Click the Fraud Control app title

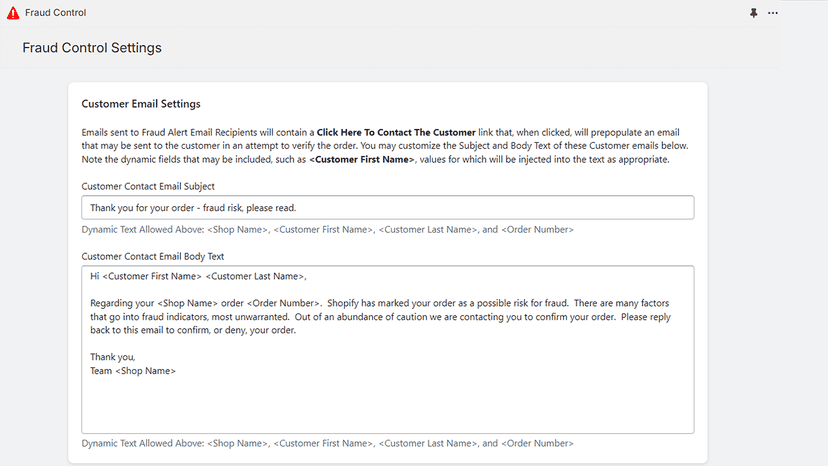(x=55, y=13)
